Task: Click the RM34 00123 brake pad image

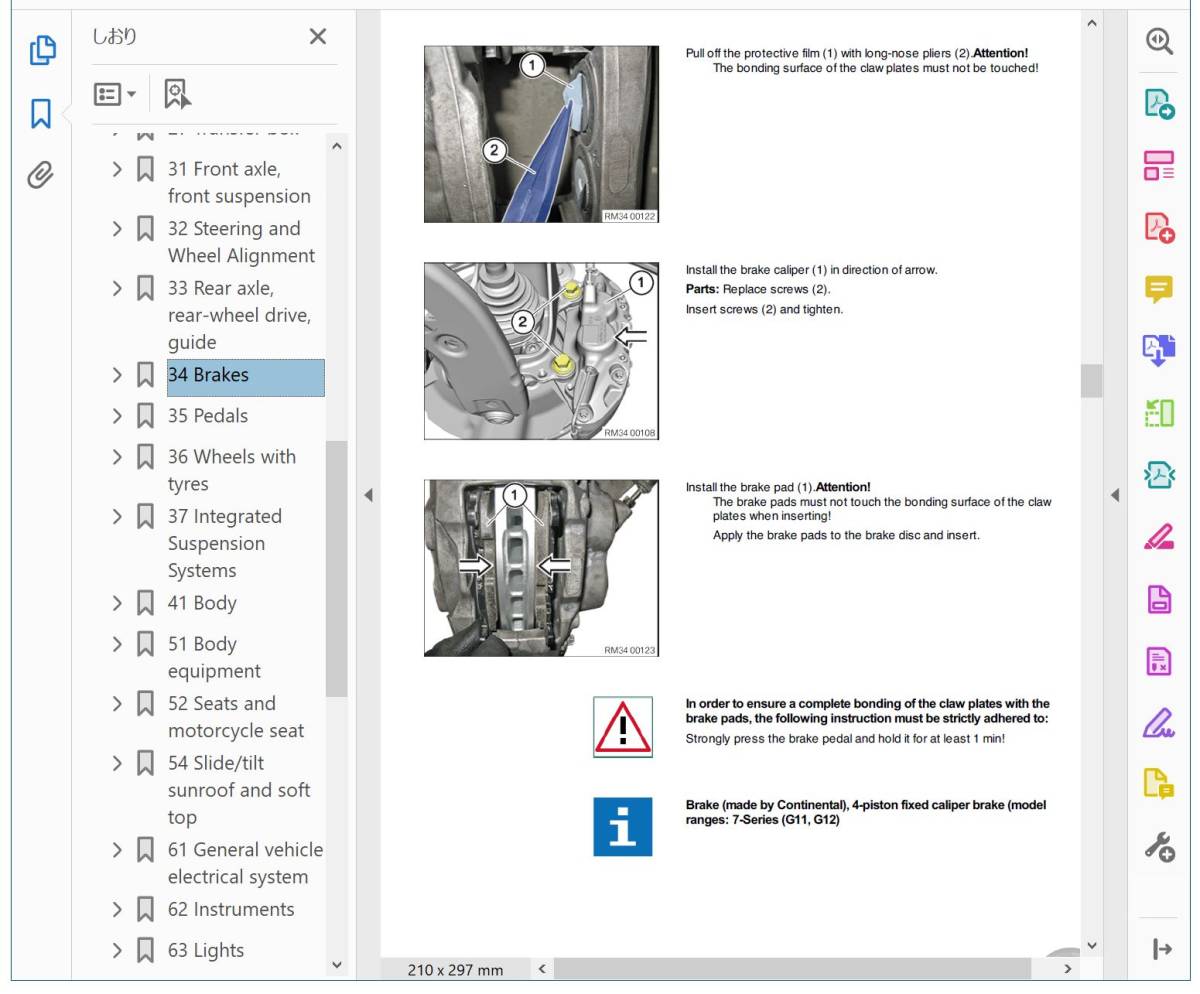Action: click(x=541, y=568)
